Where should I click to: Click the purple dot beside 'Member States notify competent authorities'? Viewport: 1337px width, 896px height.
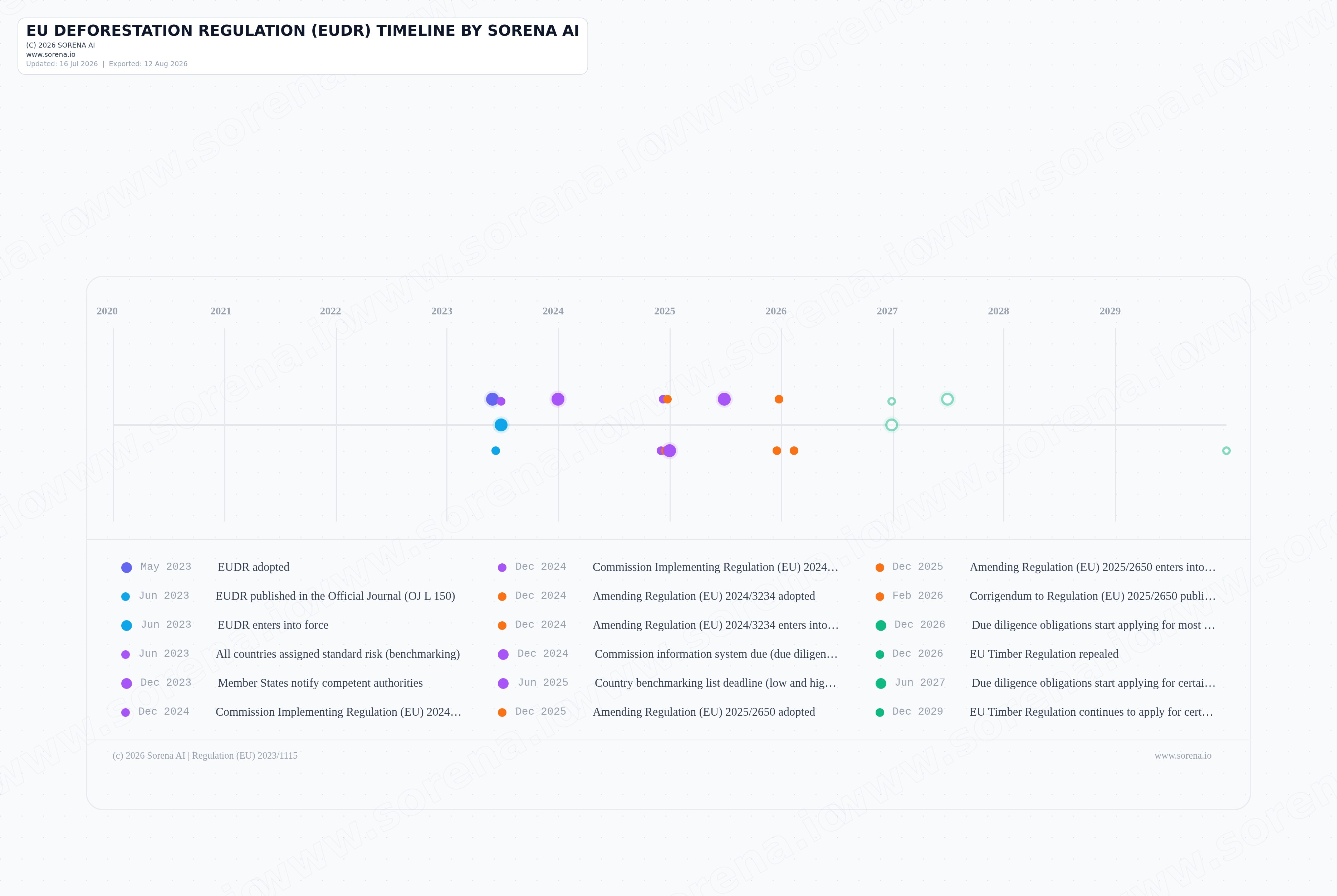[x=126, y=684]
